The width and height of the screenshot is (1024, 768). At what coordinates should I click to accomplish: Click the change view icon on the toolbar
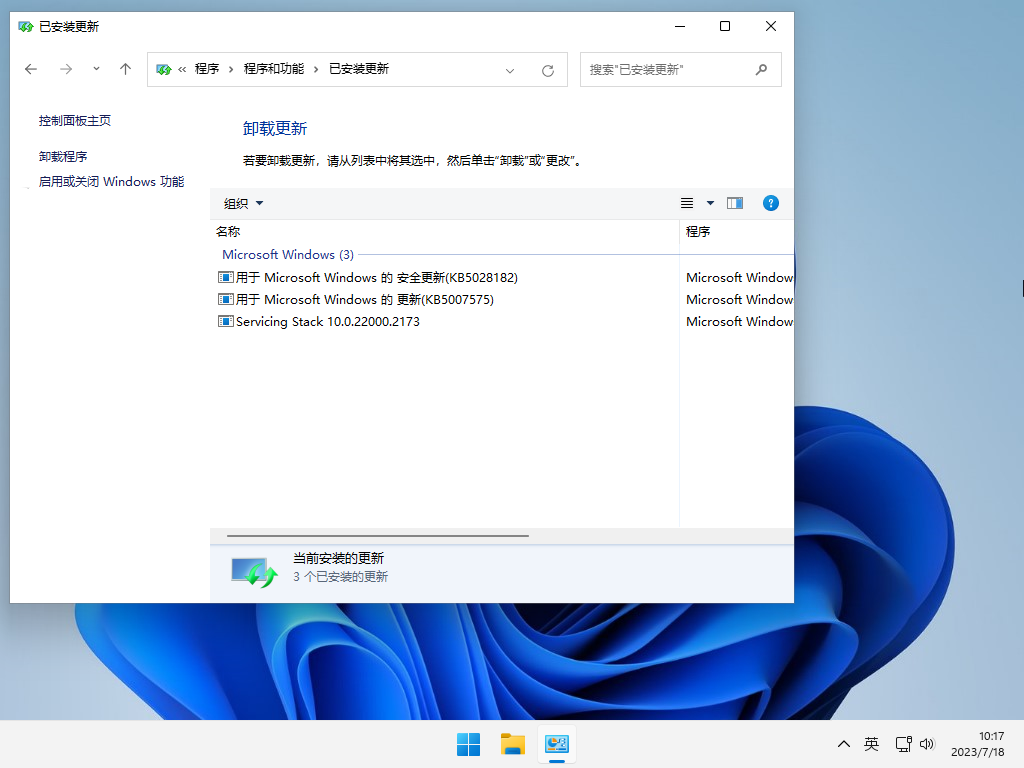686,202
